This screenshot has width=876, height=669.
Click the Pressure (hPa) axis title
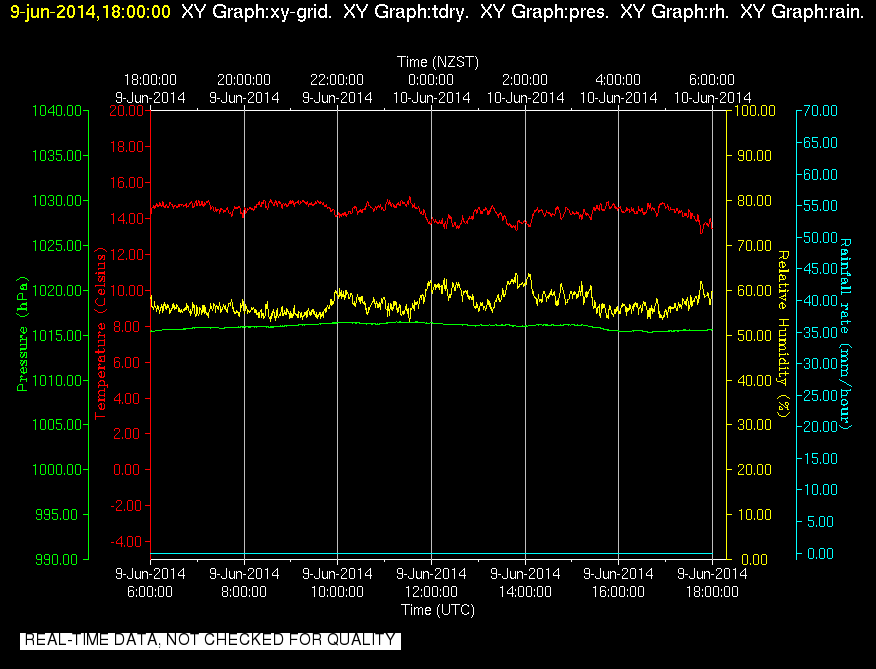22,334
